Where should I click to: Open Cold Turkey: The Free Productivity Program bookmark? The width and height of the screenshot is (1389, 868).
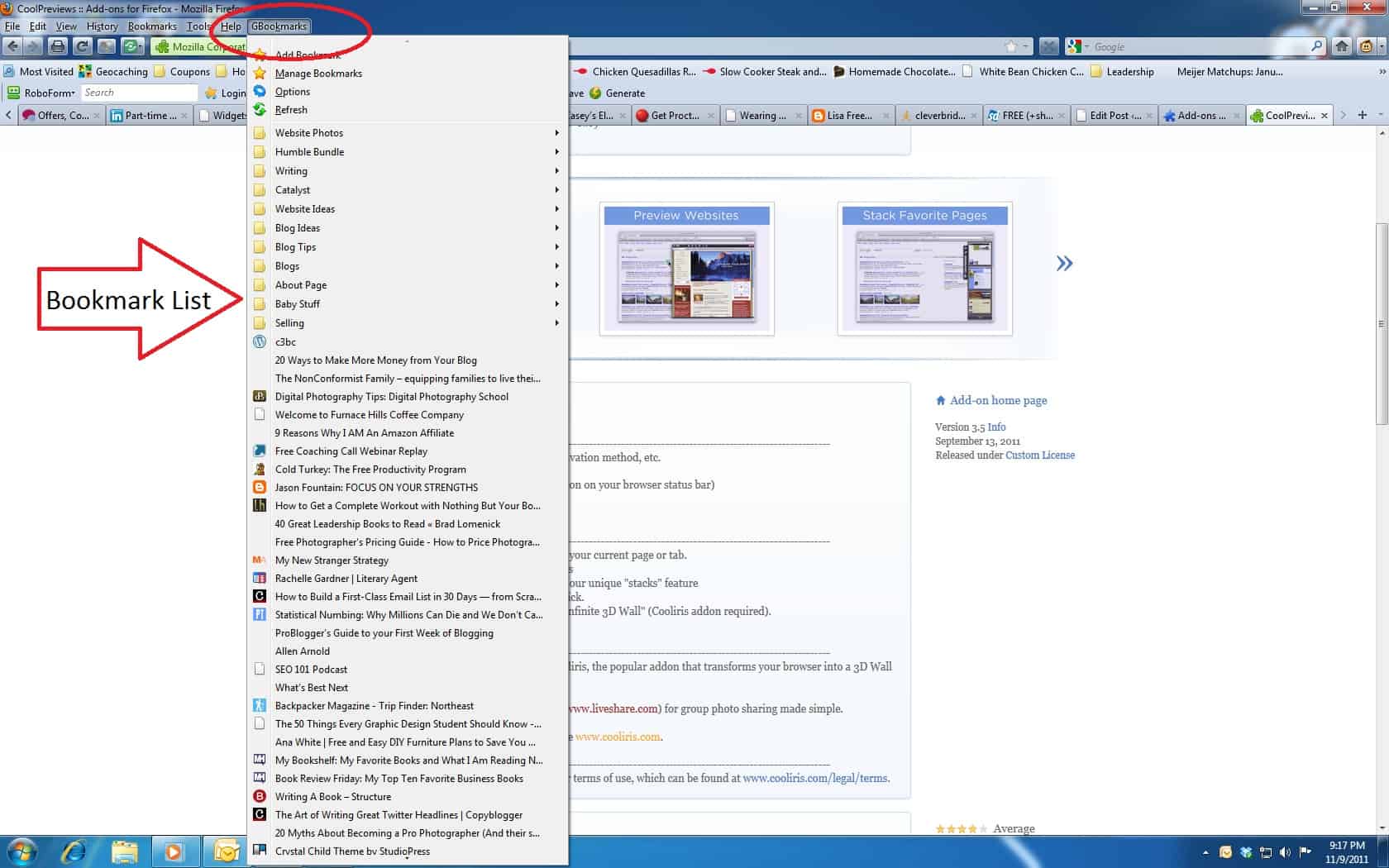coord(370,469)
